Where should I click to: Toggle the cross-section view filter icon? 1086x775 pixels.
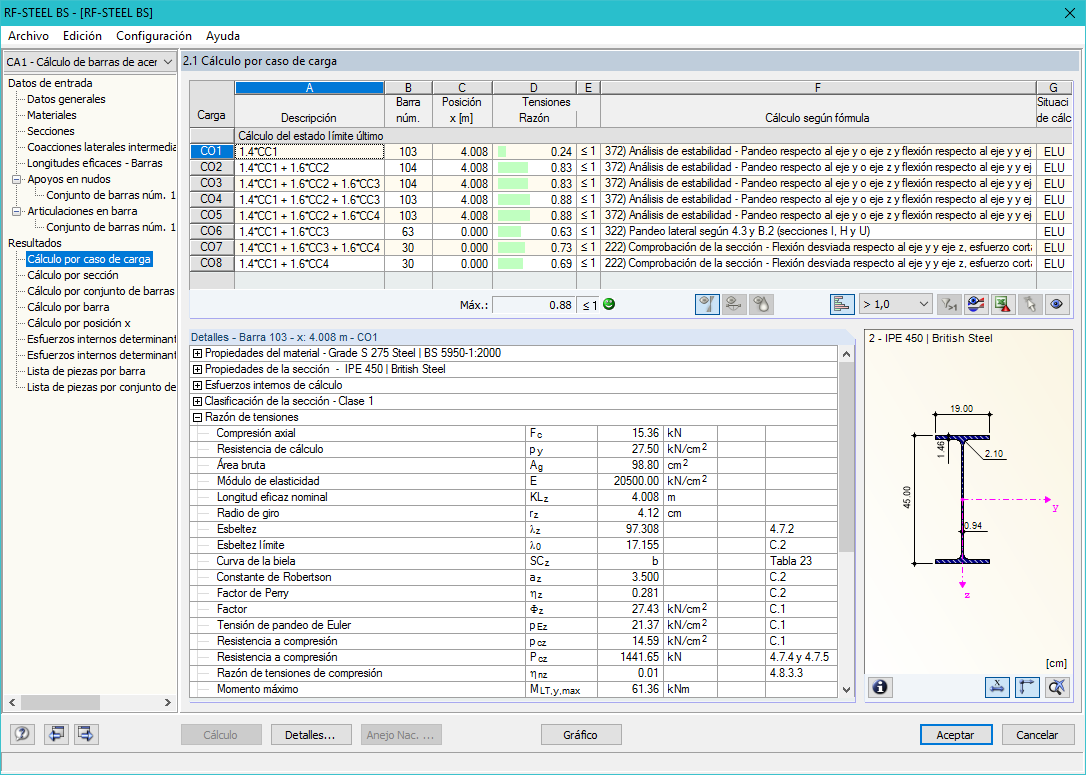pyautogui.click(x=706, y=304)
